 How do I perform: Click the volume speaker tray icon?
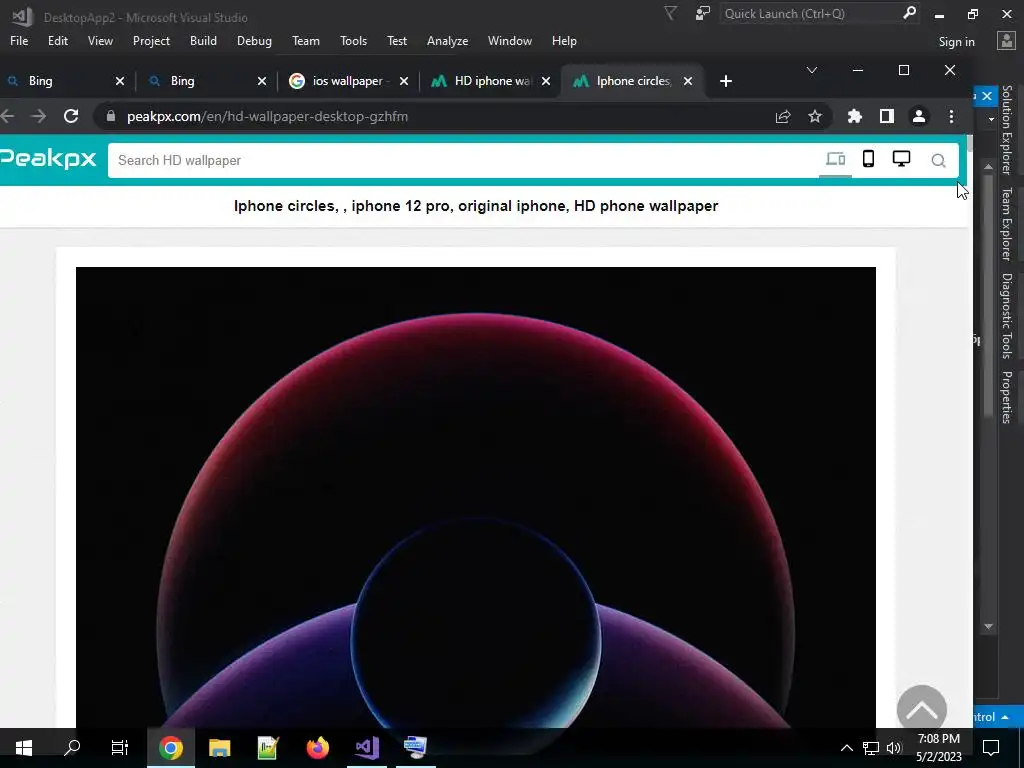point(894,748)
